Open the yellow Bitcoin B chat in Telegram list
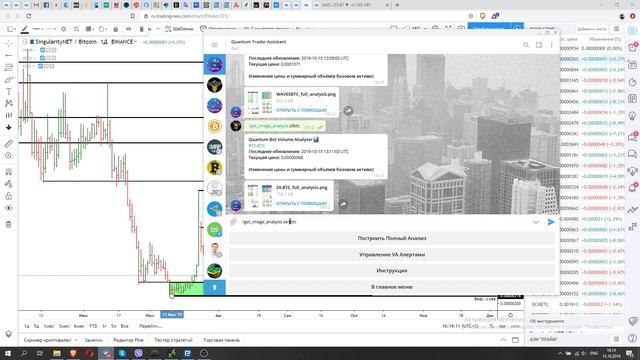 (x=215, y=168)
